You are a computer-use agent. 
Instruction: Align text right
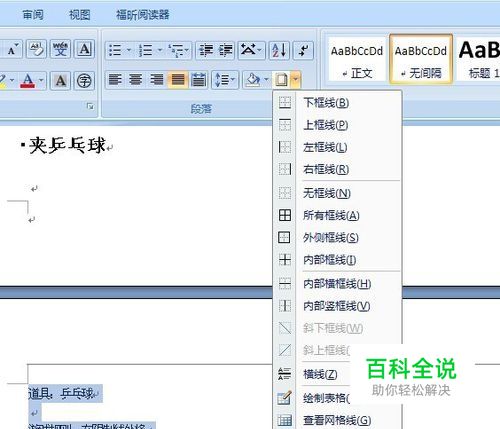click(x=157, y=80)
